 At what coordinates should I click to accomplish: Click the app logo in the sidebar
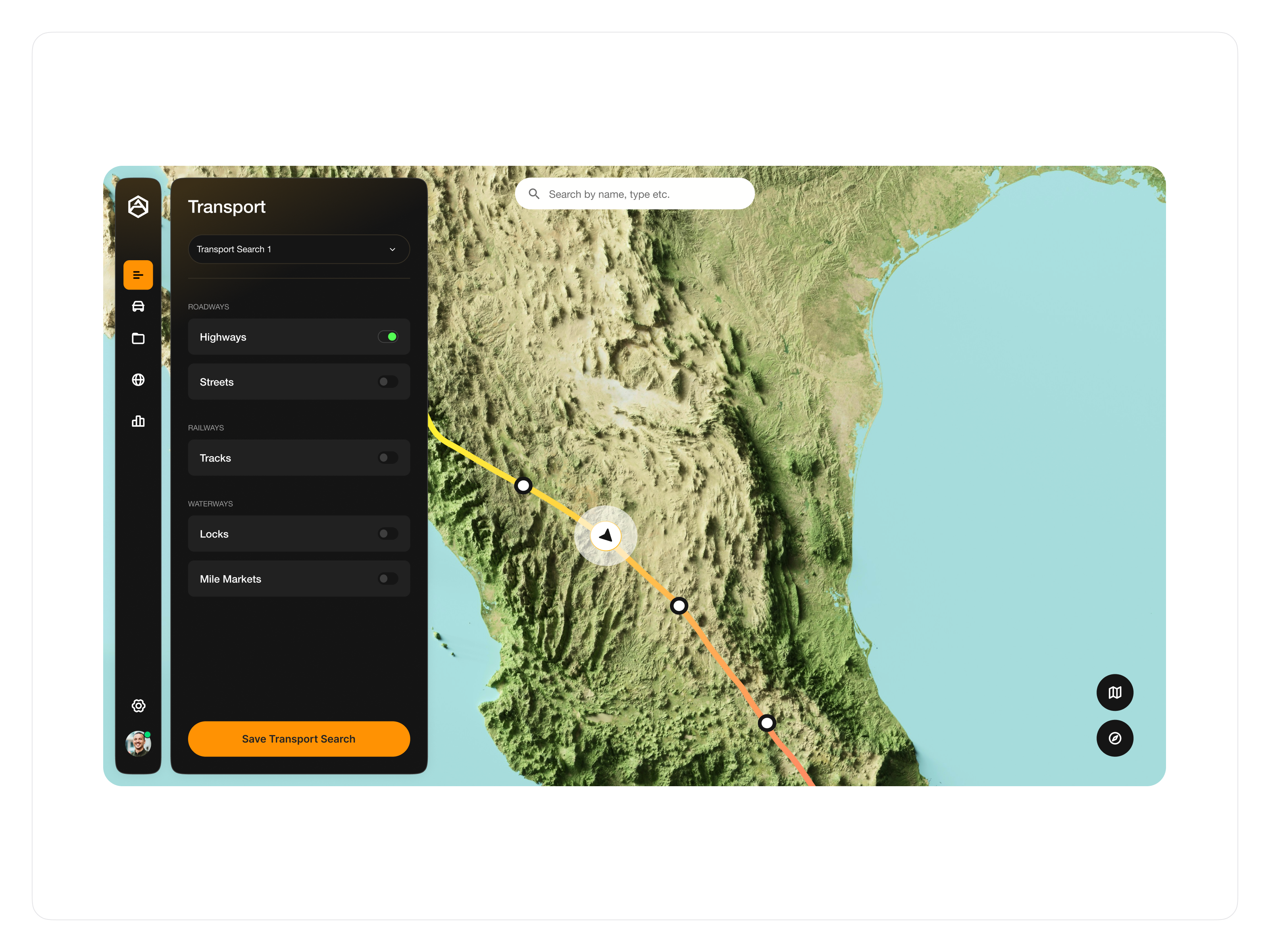138,207
